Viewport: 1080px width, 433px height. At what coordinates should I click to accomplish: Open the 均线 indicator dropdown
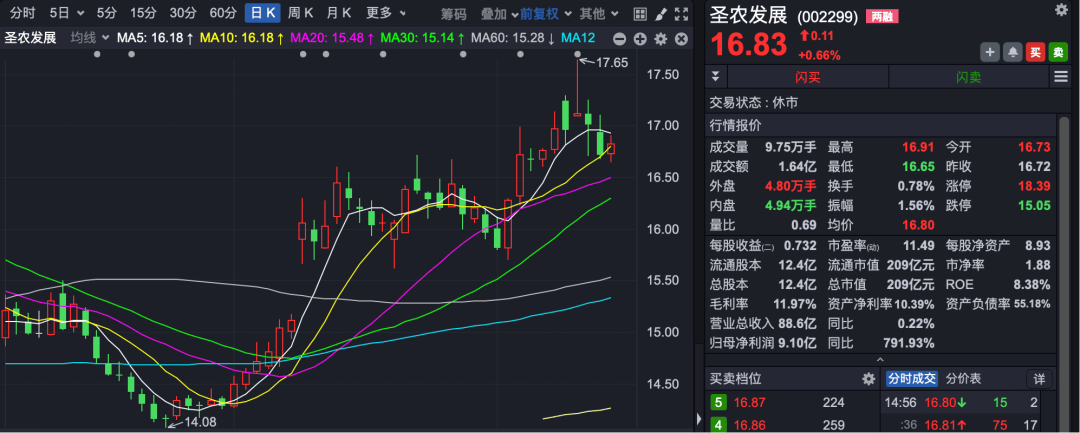[x=90, y=38]
